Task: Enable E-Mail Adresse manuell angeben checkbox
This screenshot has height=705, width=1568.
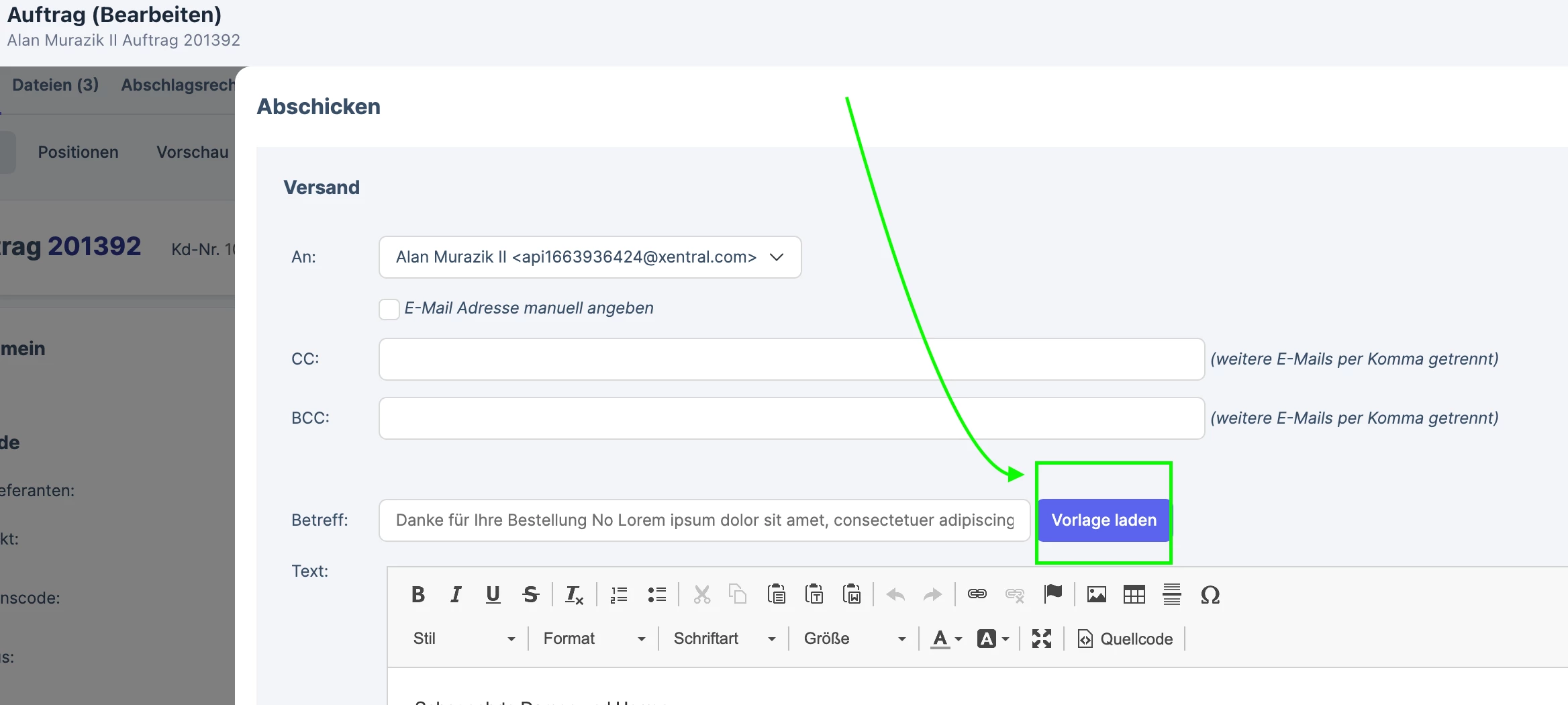Action: click(389, 309)
